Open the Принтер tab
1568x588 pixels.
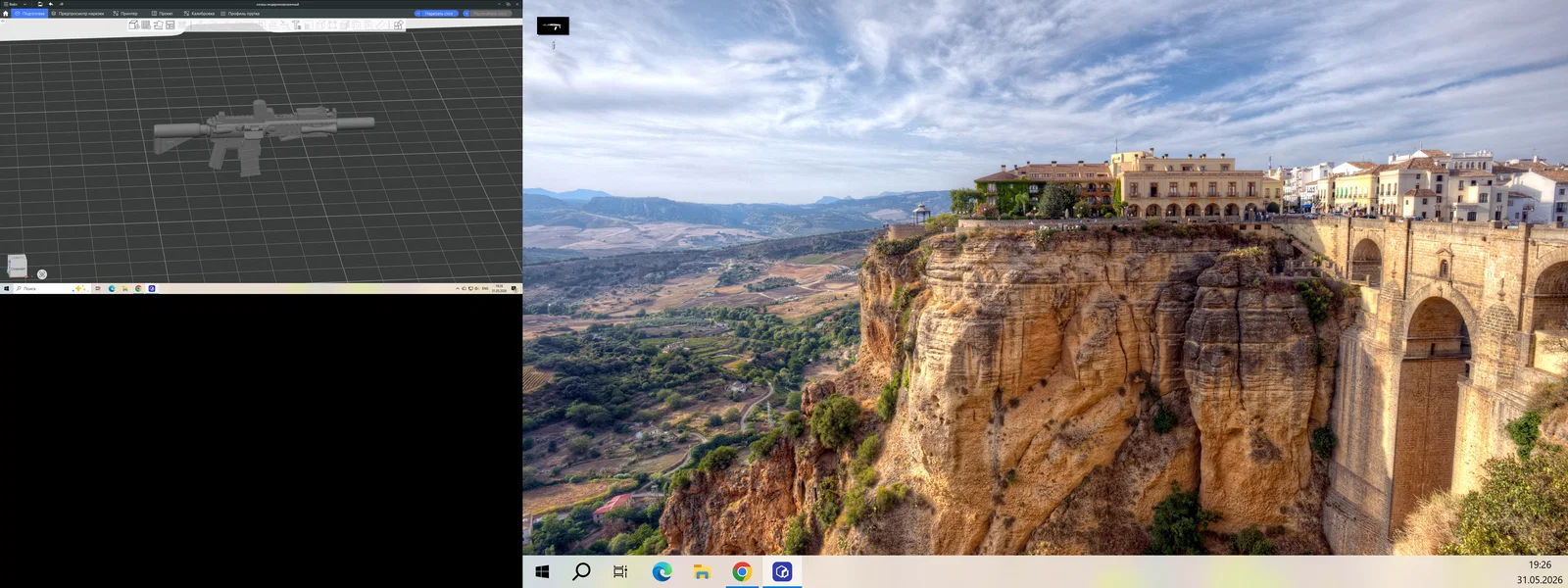point(125,14)
